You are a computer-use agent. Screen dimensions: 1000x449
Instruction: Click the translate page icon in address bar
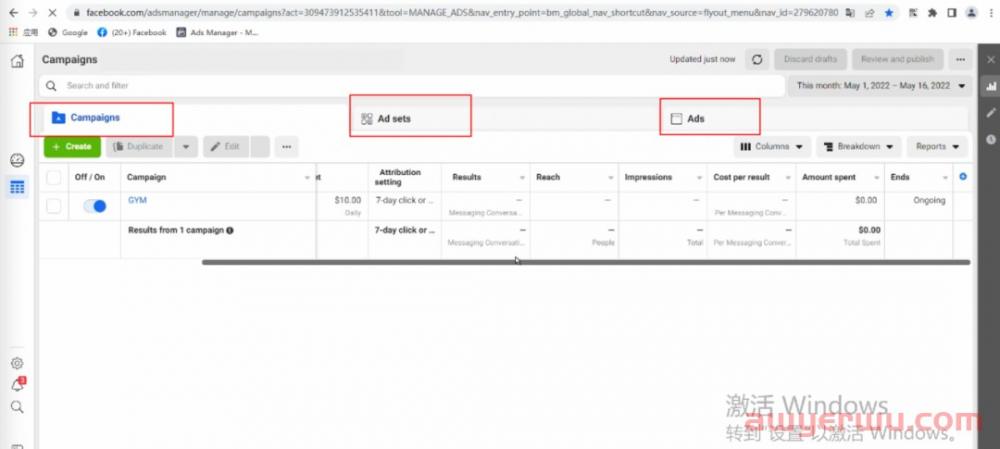pos(851,13)
